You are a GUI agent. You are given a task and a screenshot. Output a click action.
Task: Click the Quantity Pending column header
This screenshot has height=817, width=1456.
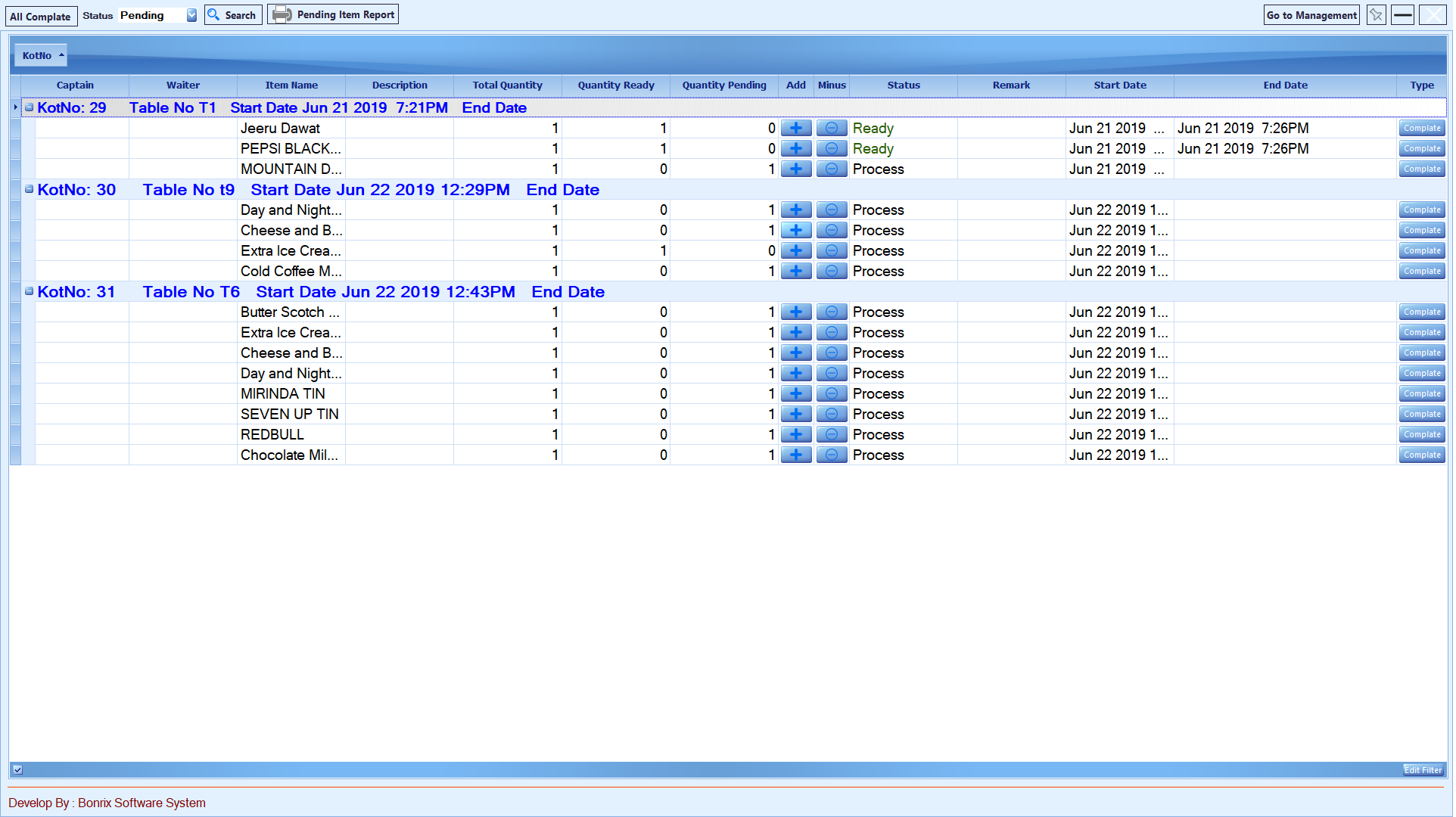coord(723,85)
